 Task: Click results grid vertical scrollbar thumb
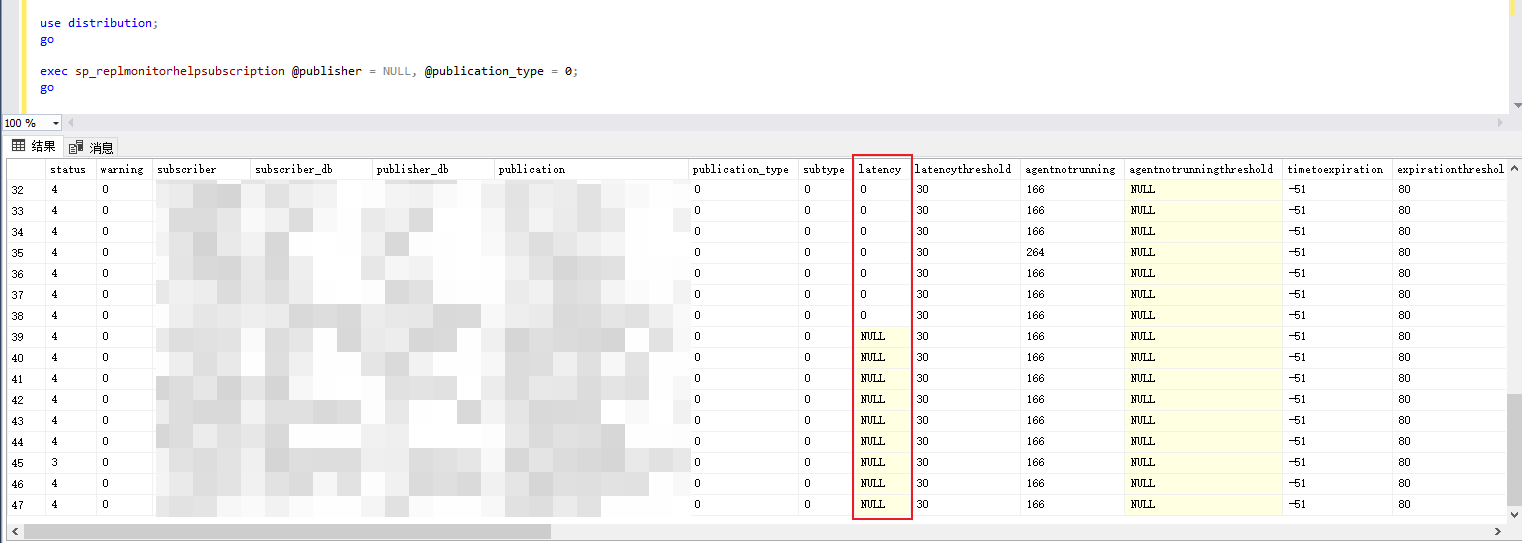click(x=1514, y=450)
